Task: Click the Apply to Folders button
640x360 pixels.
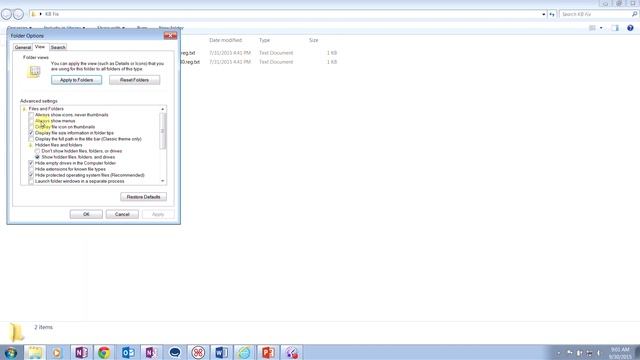Action: coord(77,80)
